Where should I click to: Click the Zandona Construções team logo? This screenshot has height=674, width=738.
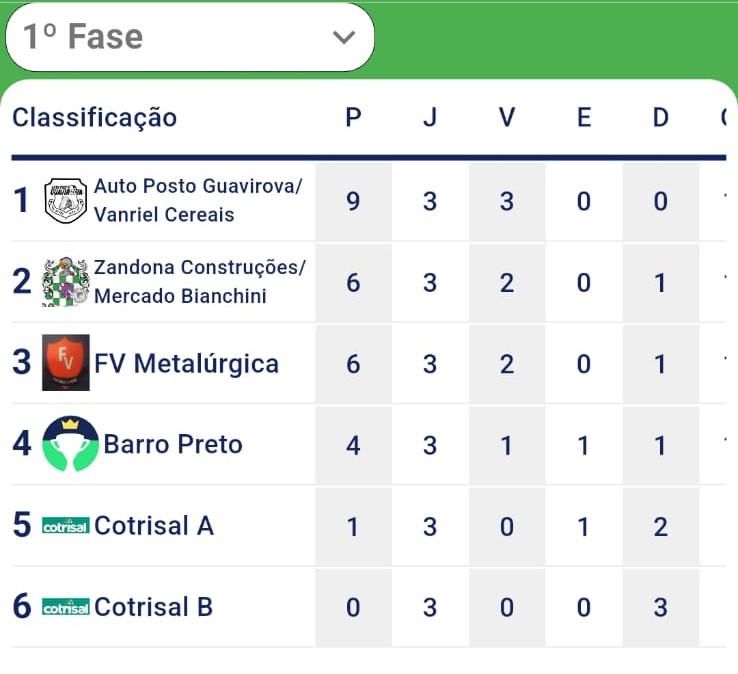[66, 282]
